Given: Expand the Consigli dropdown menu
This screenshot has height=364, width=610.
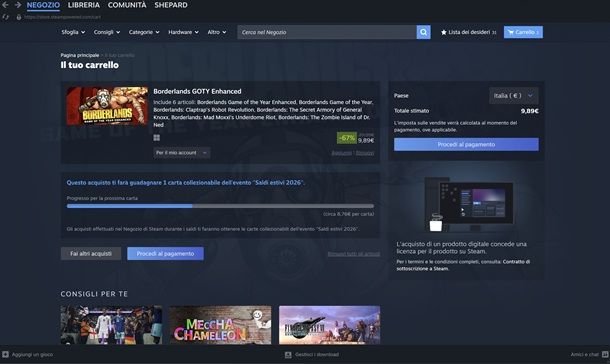Looking at the screenshot, I should tap(107, 32).
